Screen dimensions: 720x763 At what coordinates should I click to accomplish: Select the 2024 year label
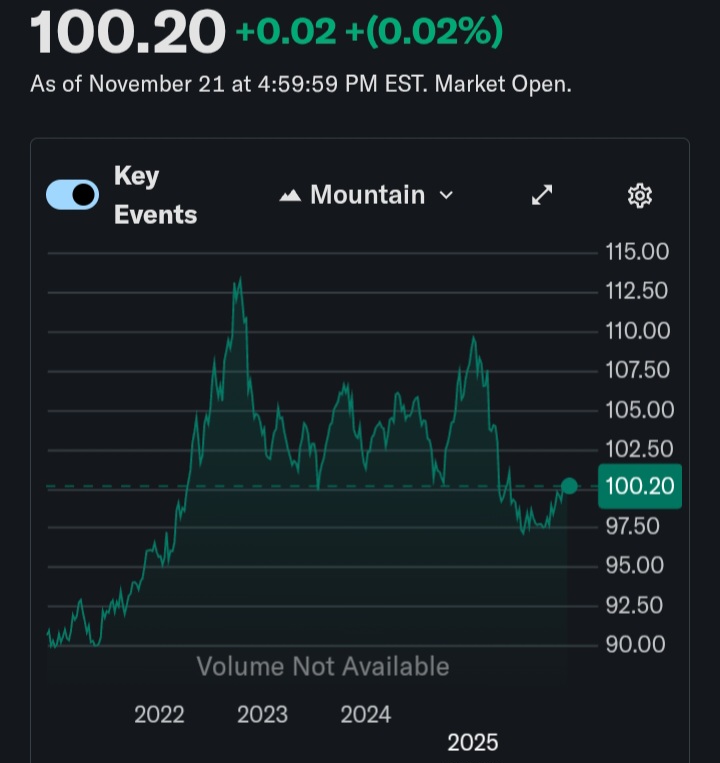[365, 714]
